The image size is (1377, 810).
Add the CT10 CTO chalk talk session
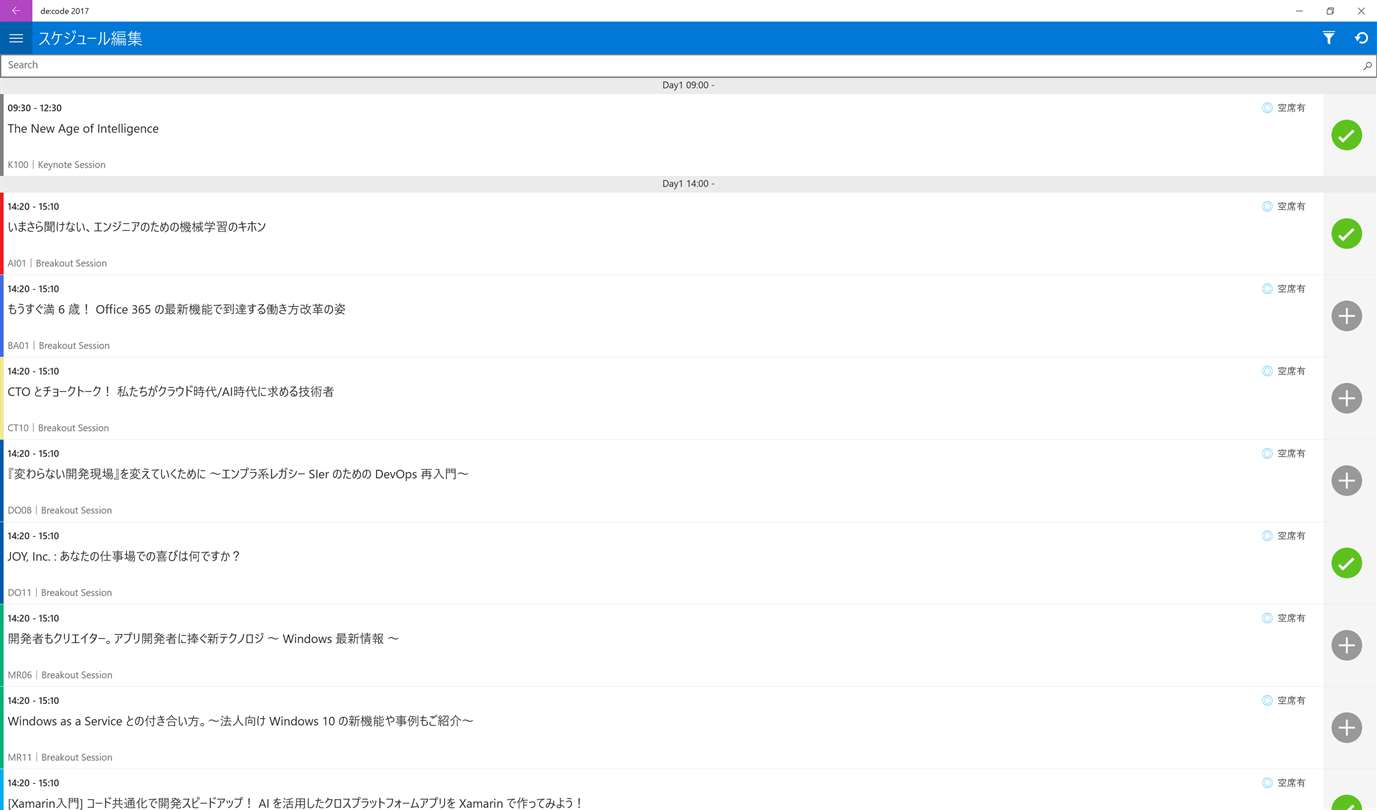(1346, 398)
